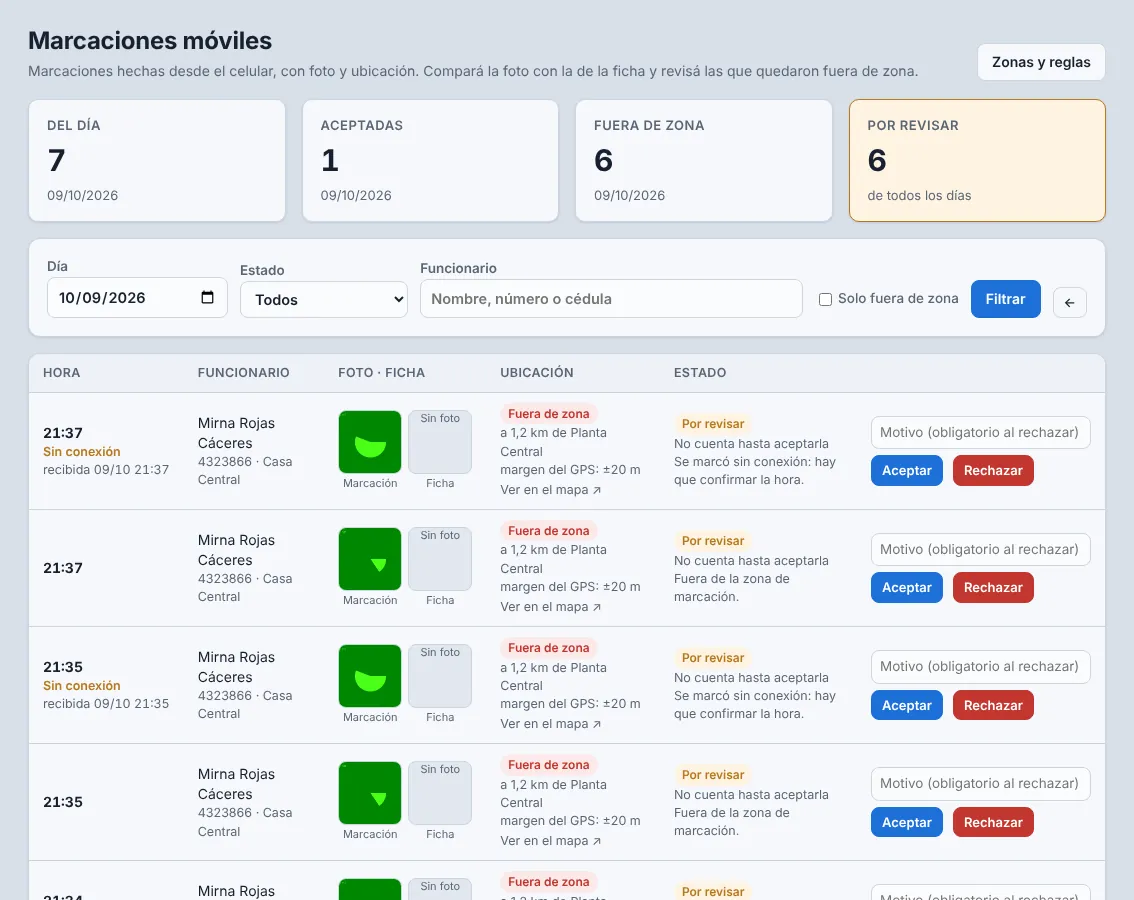
Task: View Marcación photo of 21:37 row without Sin conexión
Action: click(x=370, y=559)
